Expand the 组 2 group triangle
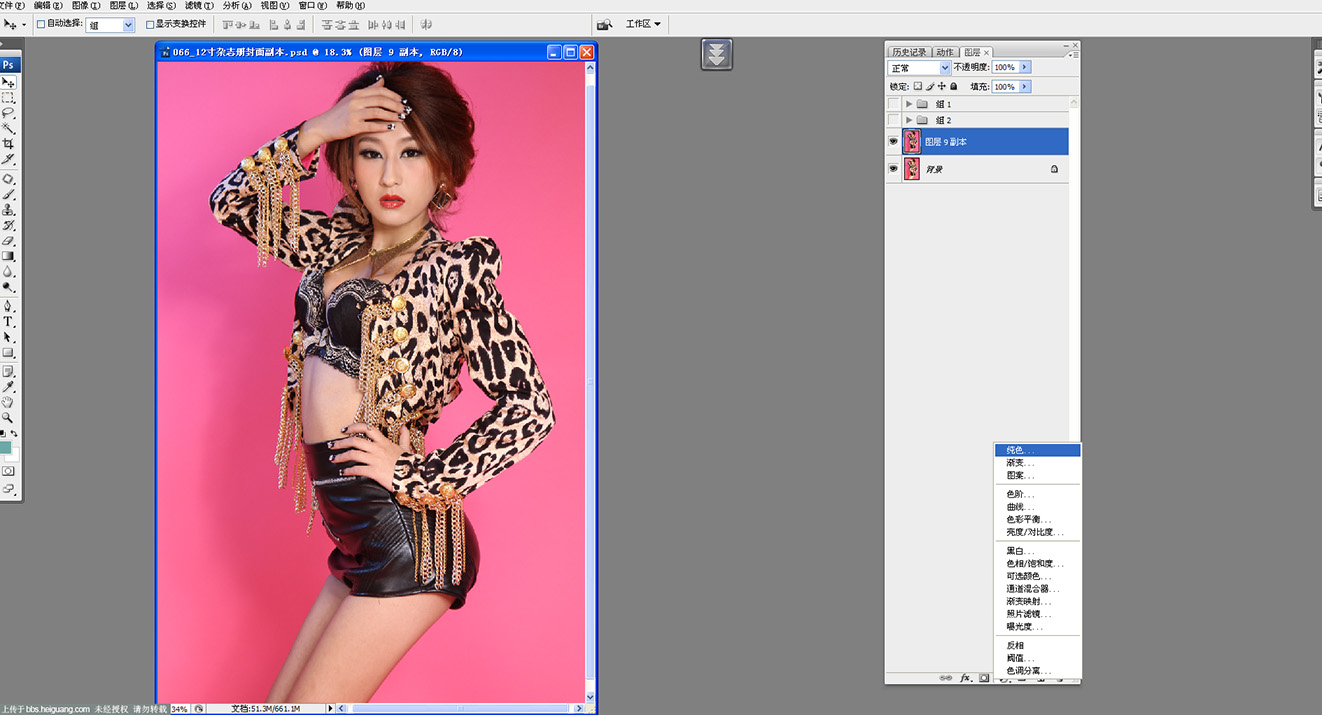The width and height of the screenshot is (1322, 715). point(909,120)
